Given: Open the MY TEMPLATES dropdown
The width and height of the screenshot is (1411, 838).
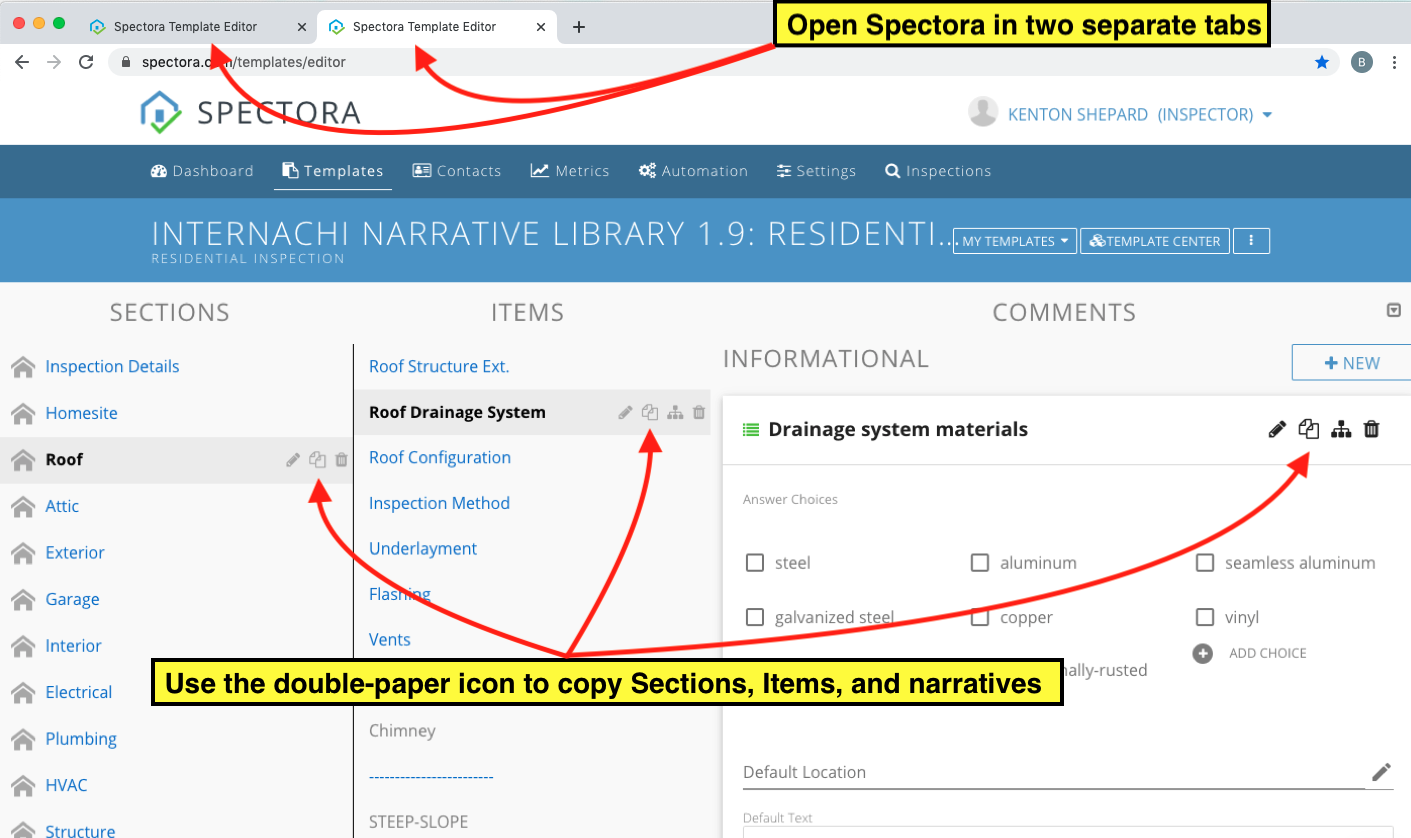Looking at the screenshot, I should click(1015, 241).
